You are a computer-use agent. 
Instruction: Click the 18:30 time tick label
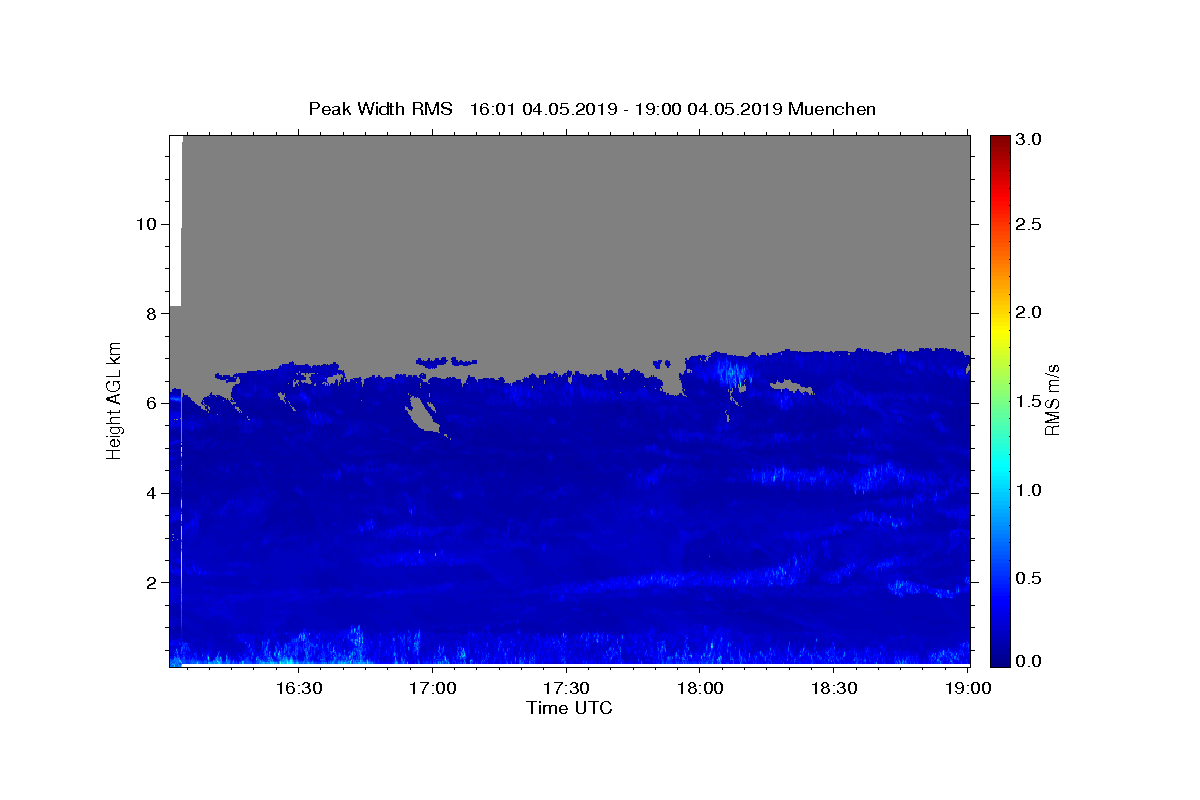click(x=835, y=688)
